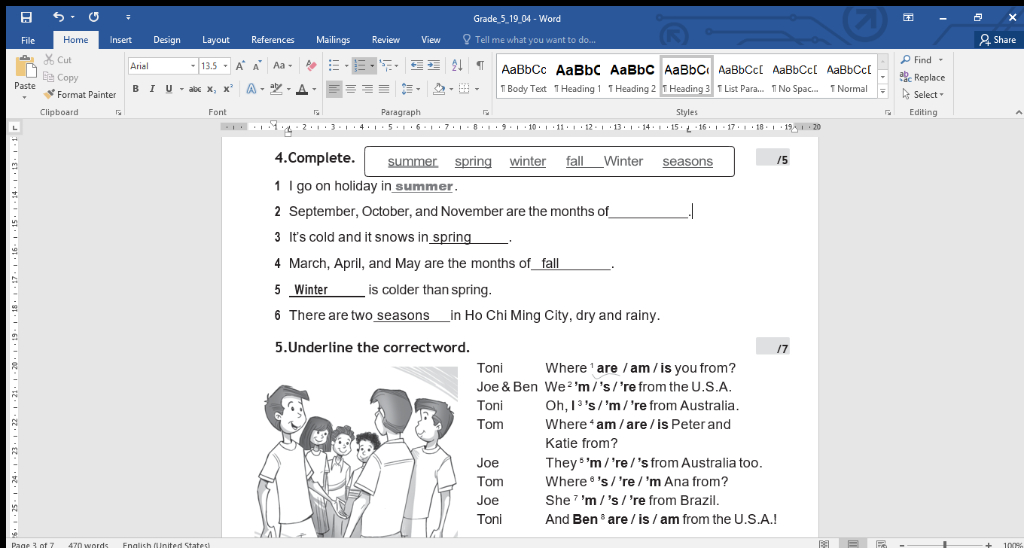
Task: Switch to the Review tab
Action: point(386,40)
